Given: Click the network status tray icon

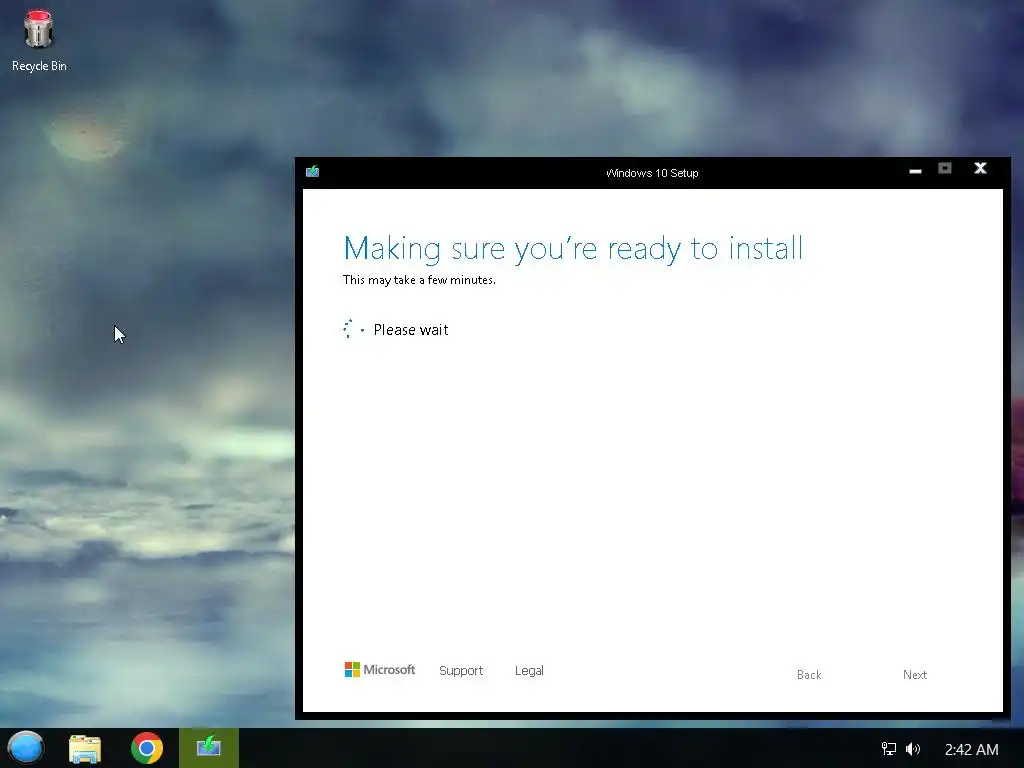Looking at the screenshot, I should [888, 749].
